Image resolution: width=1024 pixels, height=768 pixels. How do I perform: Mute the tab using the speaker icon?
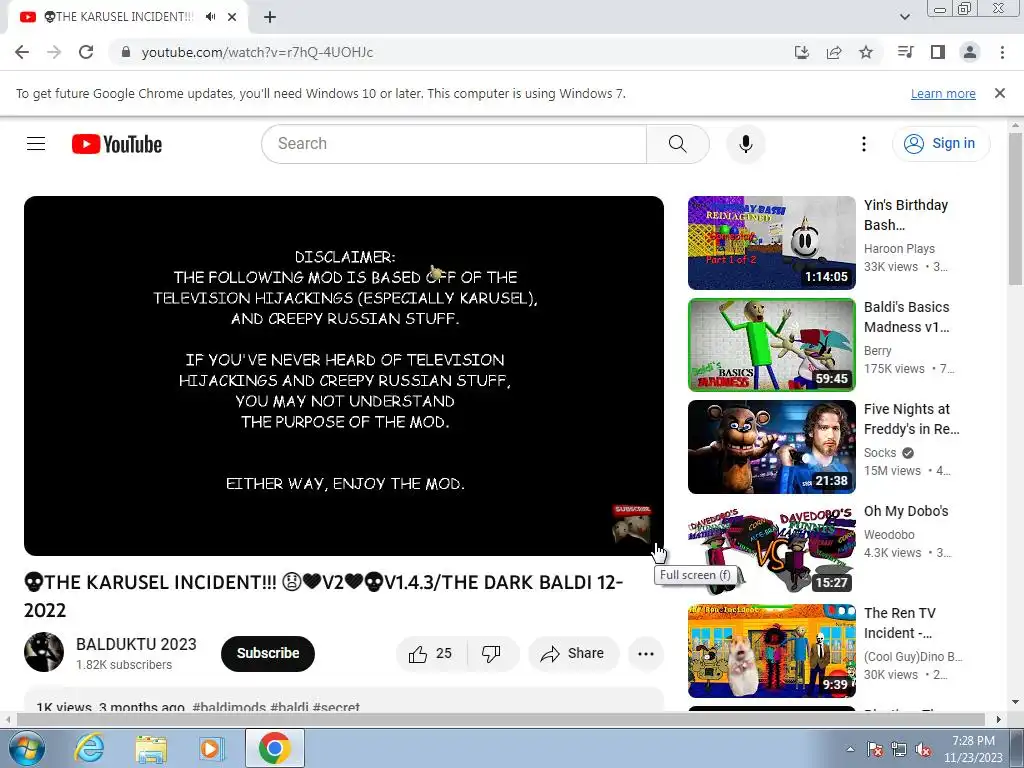(x=210, y=17)
